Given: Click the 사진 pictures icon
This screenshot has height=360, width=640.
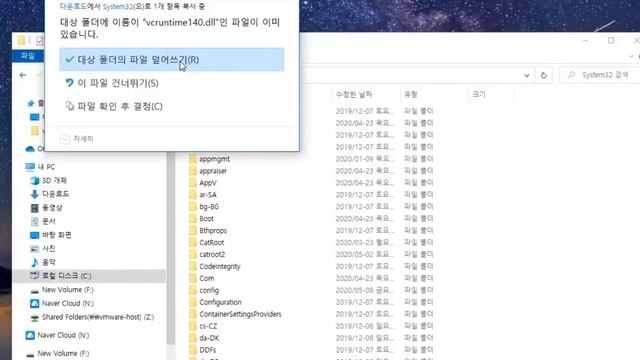Looking at the screenshot, I should (35, 249).
